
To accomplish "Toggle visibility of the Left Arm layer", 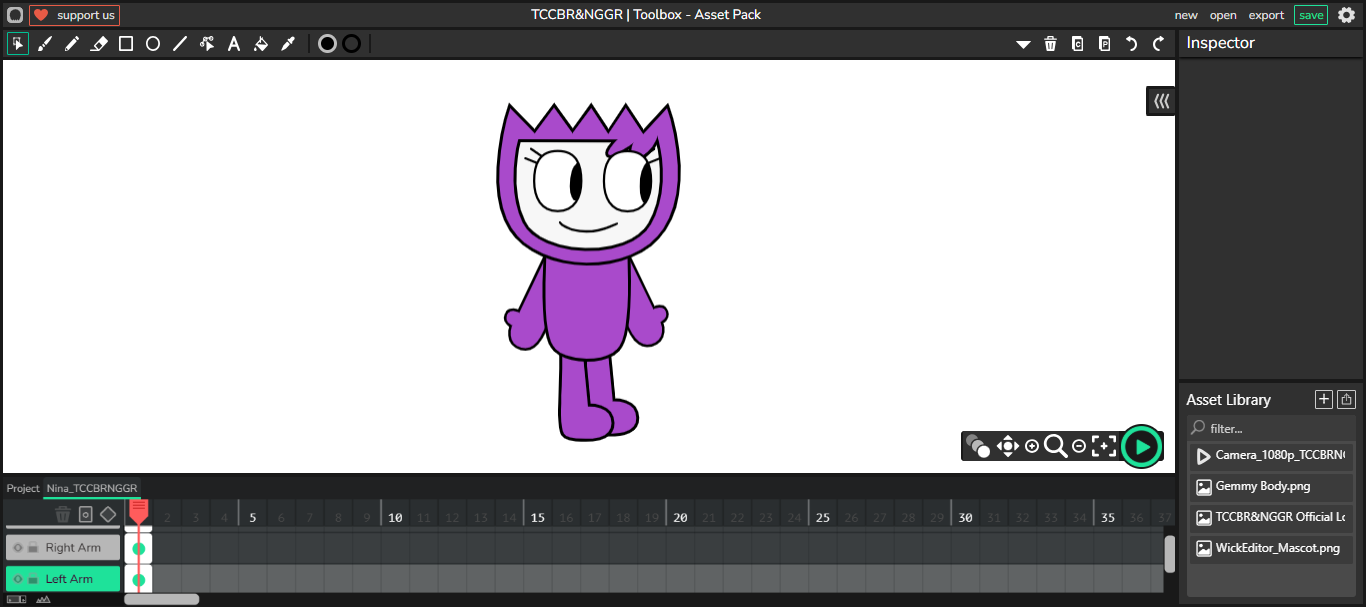I will pos(18,579).
